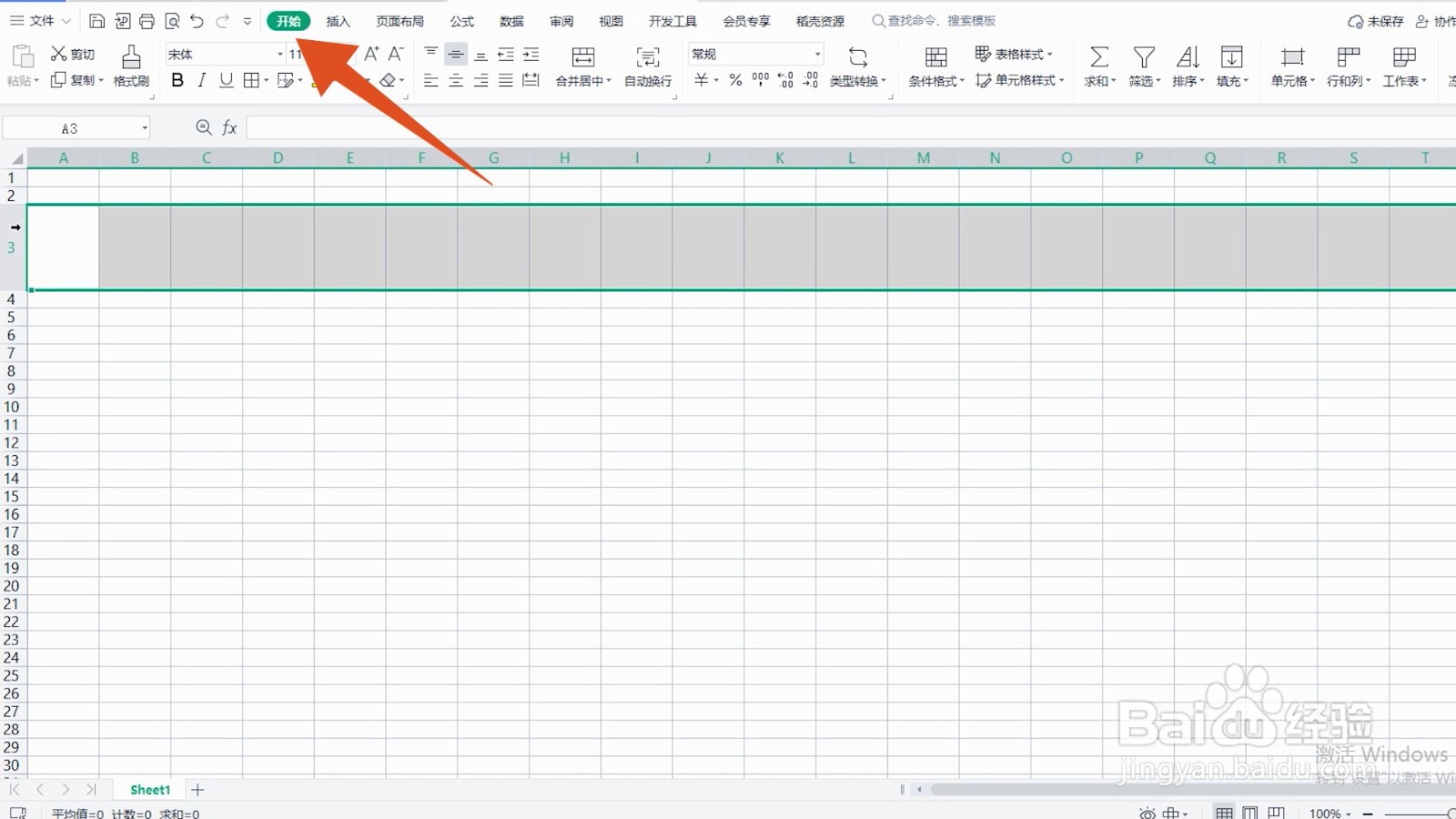Open the font name dropdown (宋体)
This screenshot has height=819, width=1456.
[280, 54]
